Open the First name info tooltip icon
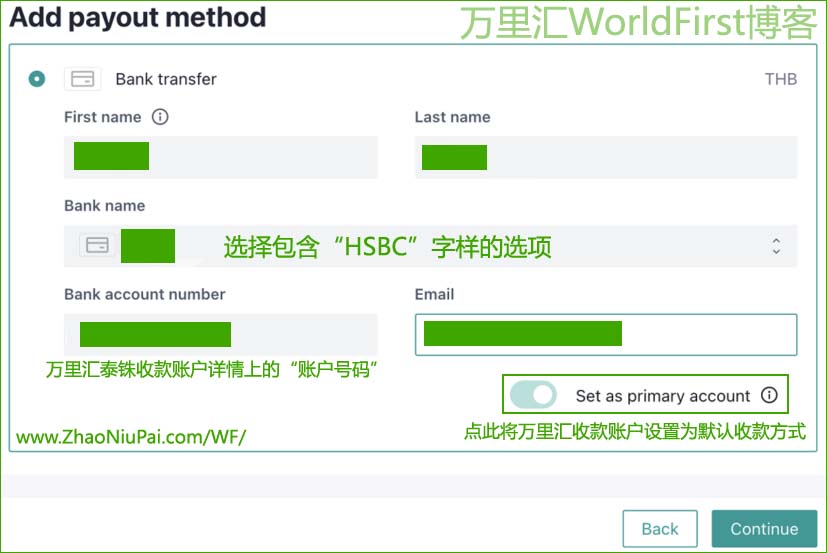Viewport: 827px width, 553px height. pos(160,117)
